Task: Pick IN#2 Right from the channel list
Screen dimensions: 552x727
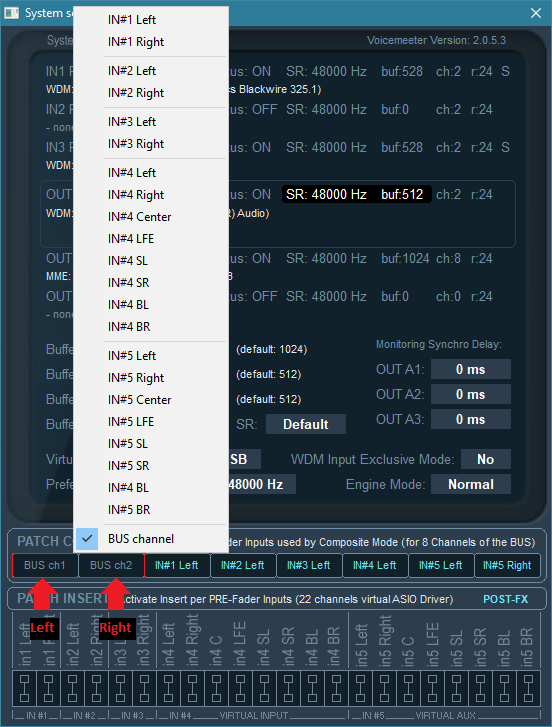Action: (x=151, y=93)
